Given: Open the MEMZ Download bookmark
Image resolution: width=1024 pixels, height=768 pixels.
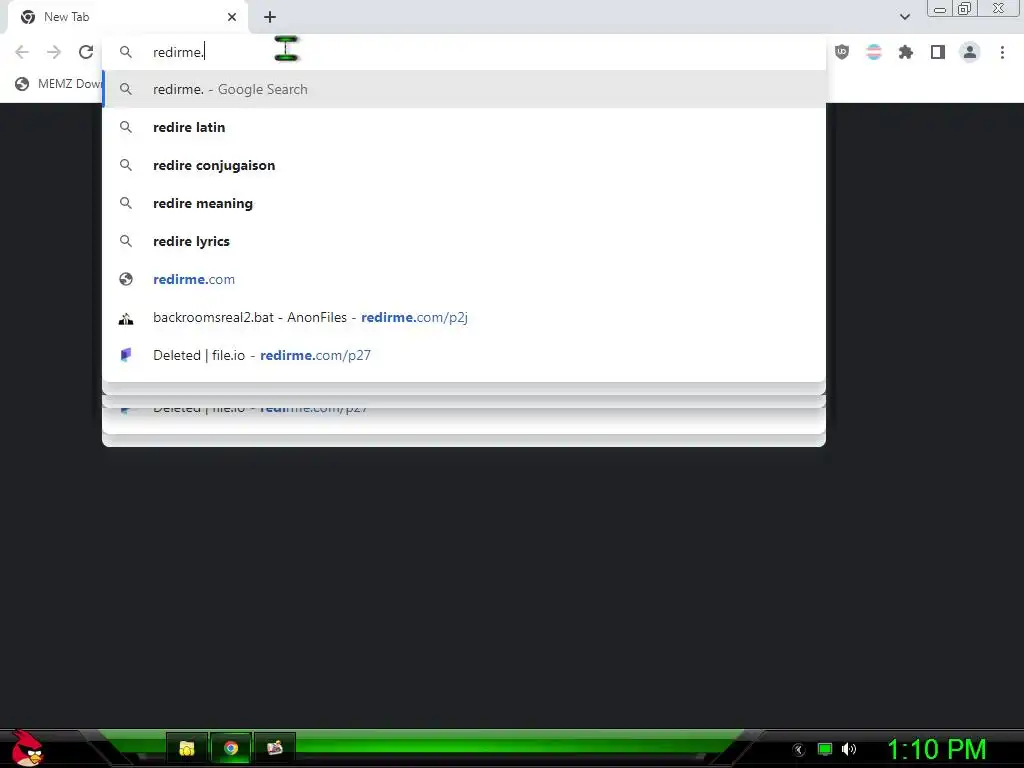Looking at the screenshot, I should (x=59, y=84).
